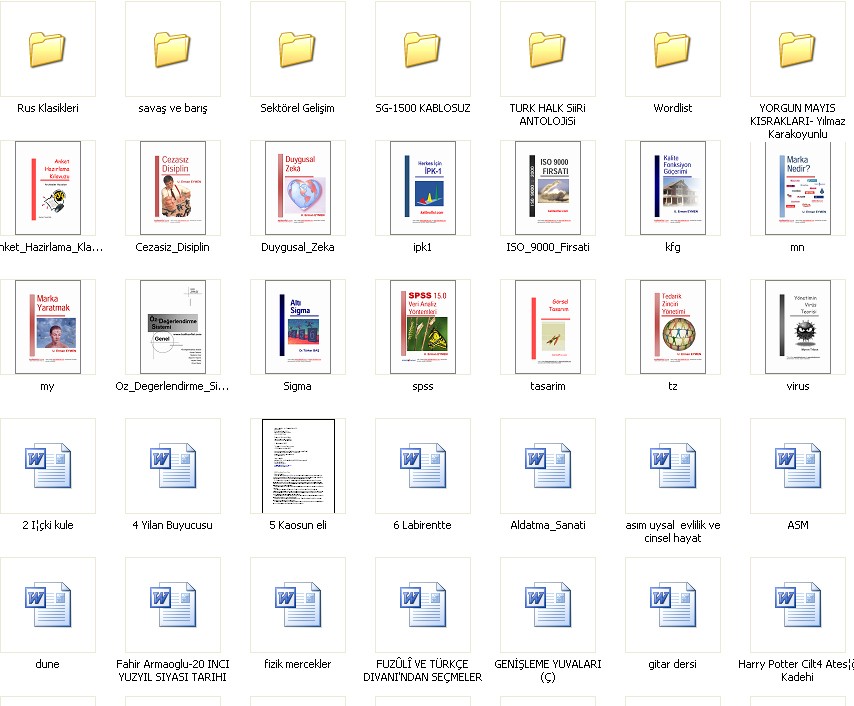Image resolution: width=854 pixels, height=706 pixels.
Task: Open the Rus Klasikleri folder icon
Action: coord(47,49)
